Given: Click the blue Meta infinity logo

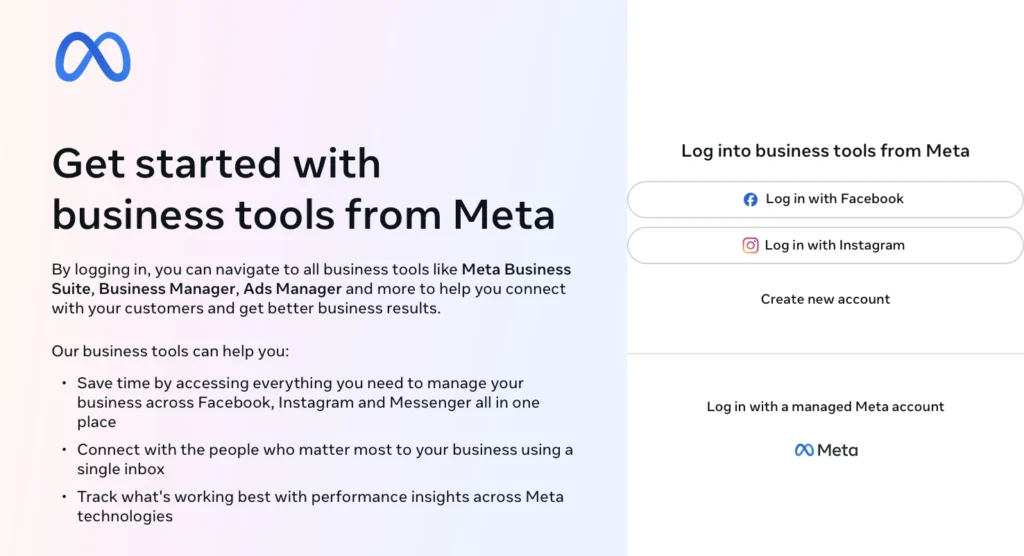Looking at the screenshot, I should click(x=93, y=57).
